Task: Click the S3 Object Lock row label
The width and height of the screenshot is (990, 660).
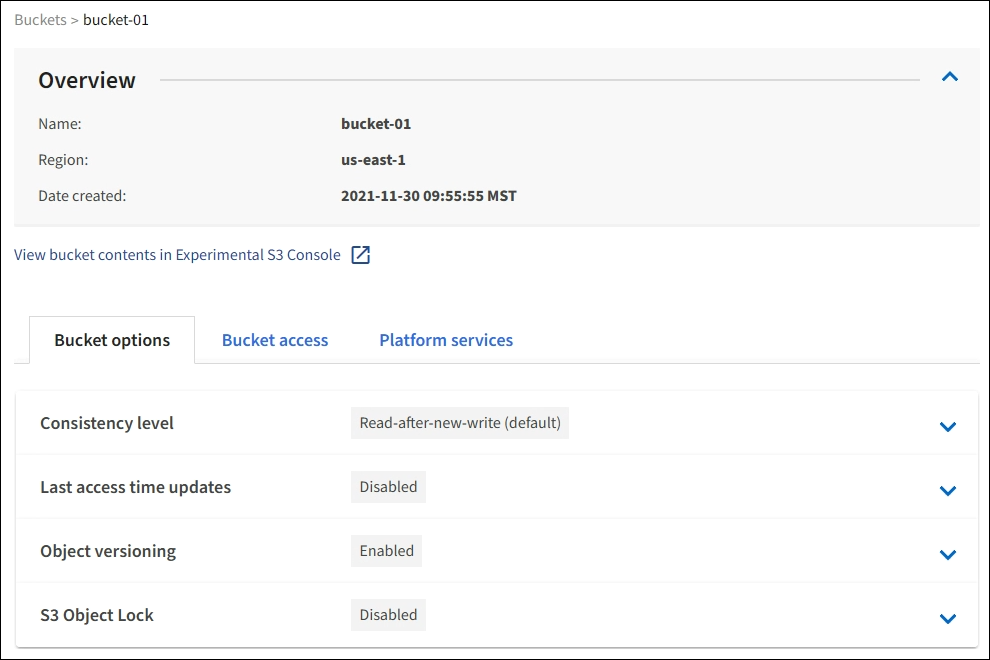Action: coord(97,615)
